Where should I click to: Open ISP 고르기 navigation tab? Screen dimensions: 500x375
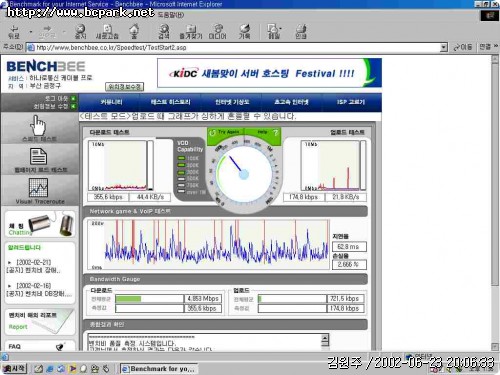351,102
